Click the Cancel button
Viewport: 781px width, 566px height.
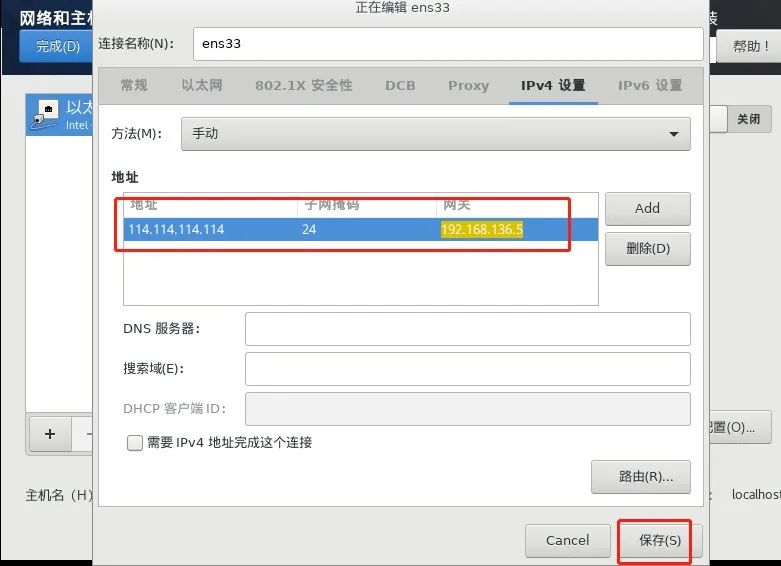(567, 541)
